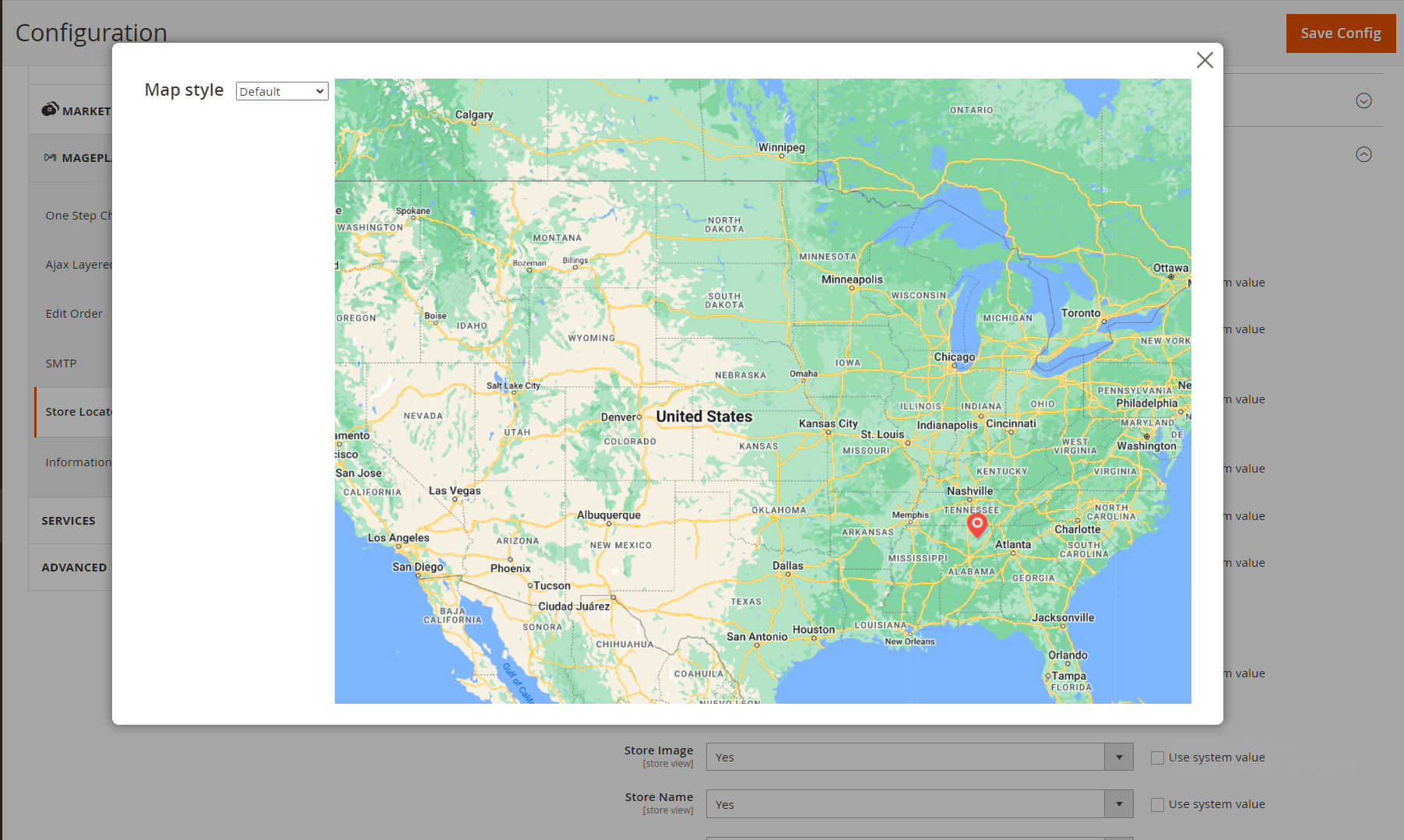1404x840 pixels.
Task: Toggle Use system value for Store Image
Action: pyautogui.click(x=1157, y=758)
